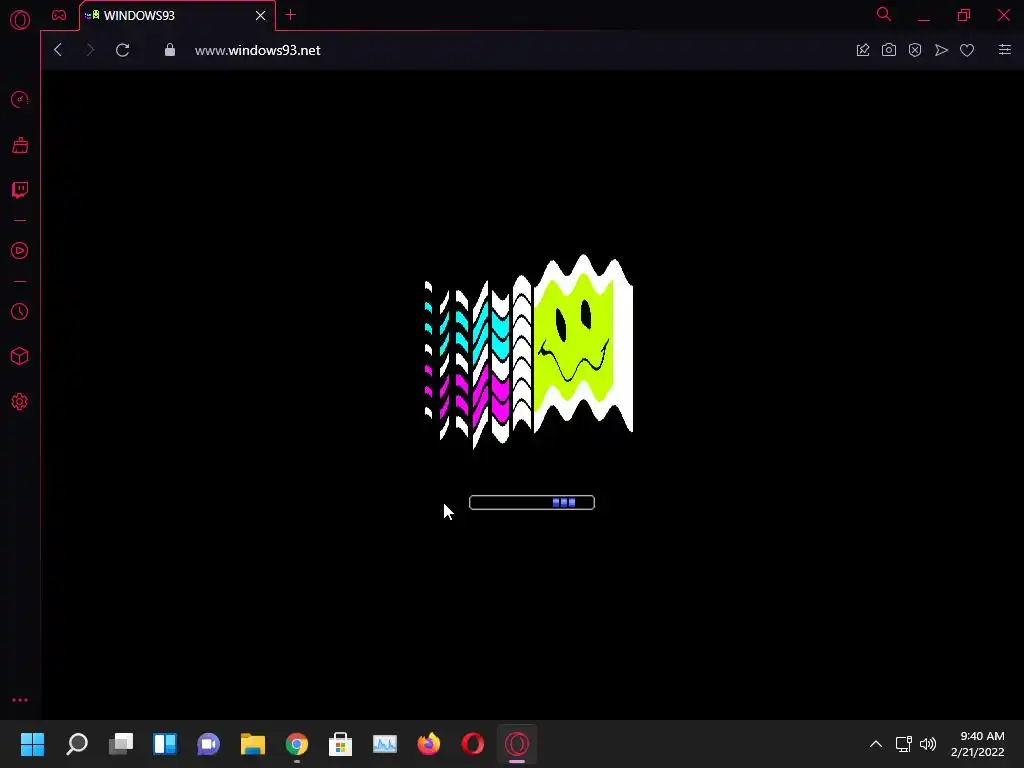
Task: Open File Explorer from taskbar
Action: (x=253, y=744)
